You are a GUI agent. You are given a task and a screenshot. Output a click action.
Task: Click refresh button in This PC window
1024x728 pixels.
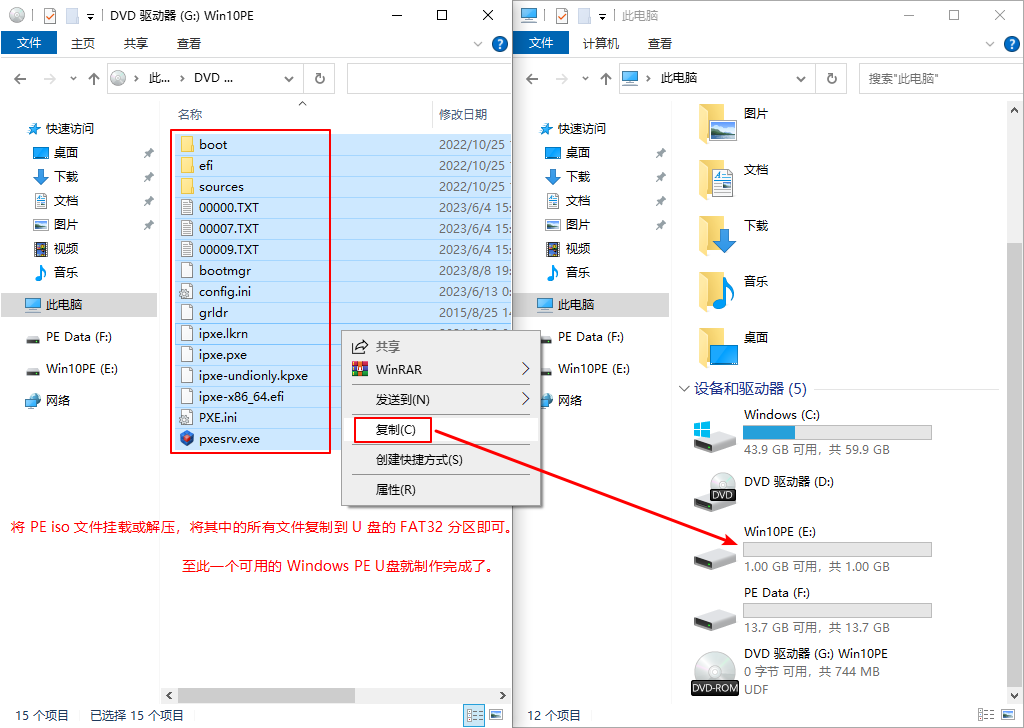[x=831, y=78]
